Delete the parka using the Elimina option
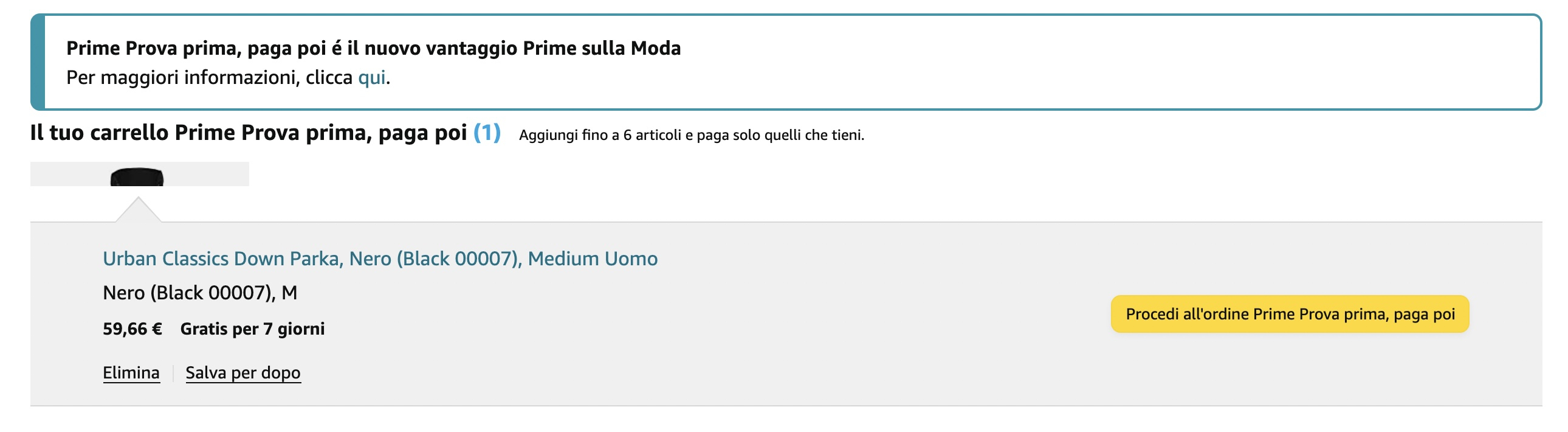 131,372
